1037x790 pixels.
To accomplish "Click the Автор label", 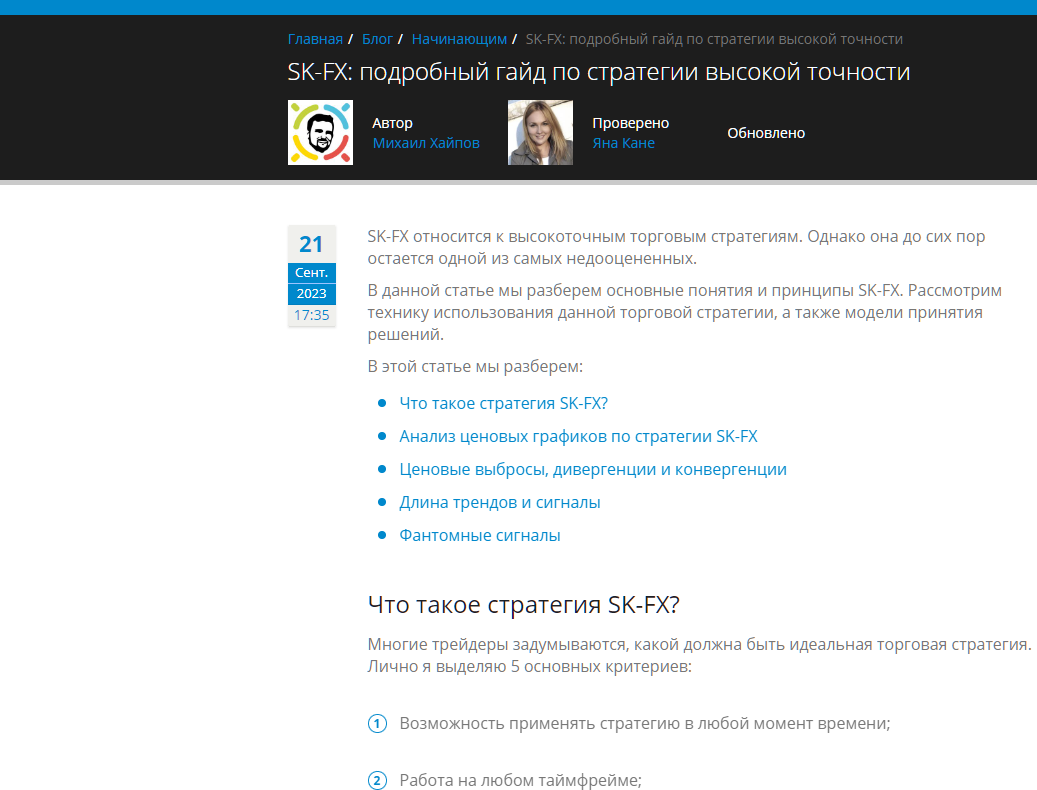I will [x=392, y=123].
